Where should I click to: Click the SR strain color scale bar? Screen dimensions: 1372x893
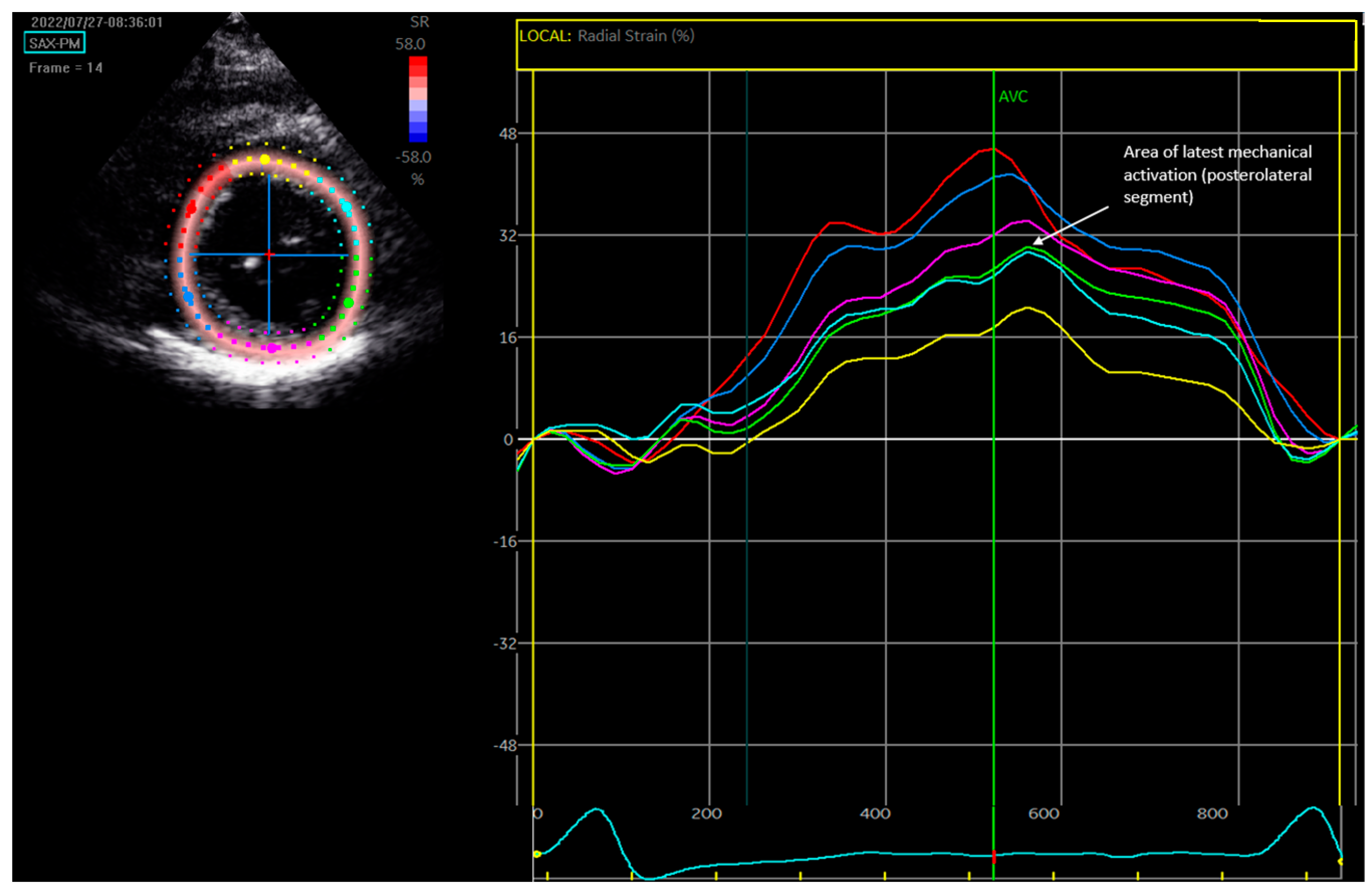(x=418, y=99)
